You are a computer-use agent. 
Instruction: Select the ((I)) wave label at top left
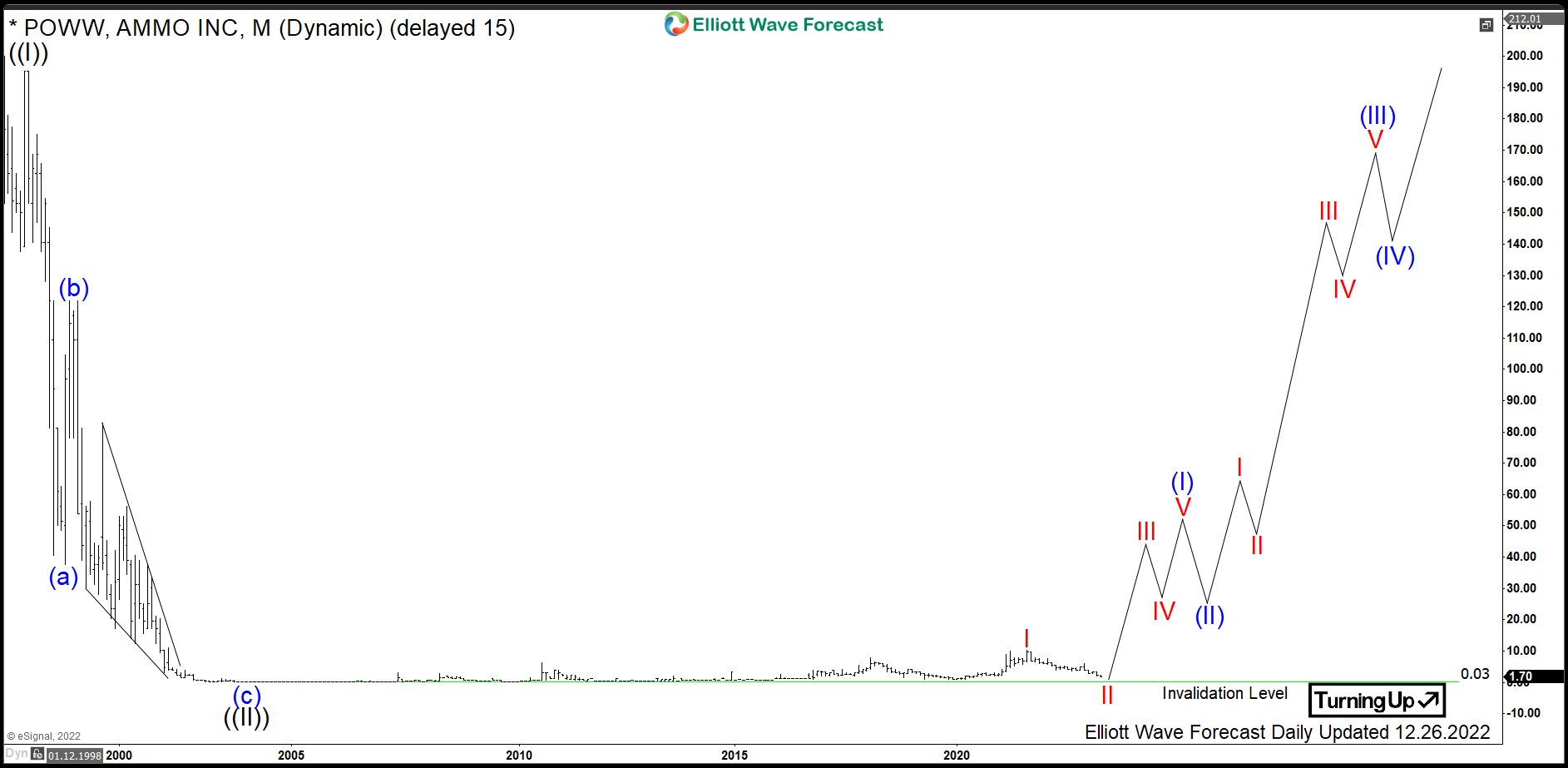[28, 53]
